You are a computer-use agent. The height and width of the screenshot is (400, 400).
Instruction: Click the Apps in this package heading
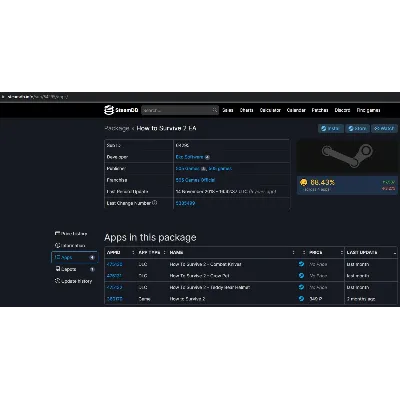pos(150,237)
